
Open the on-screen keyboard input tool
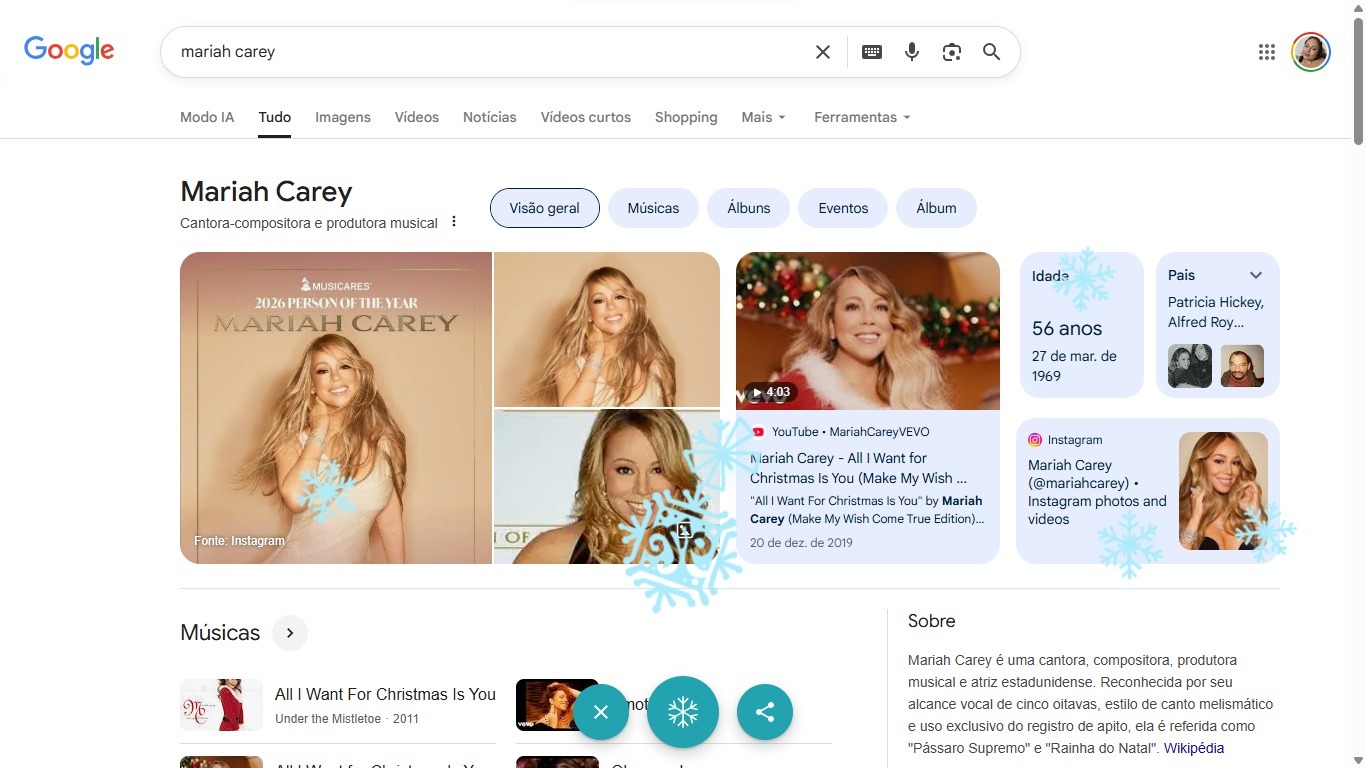[872, 52]
